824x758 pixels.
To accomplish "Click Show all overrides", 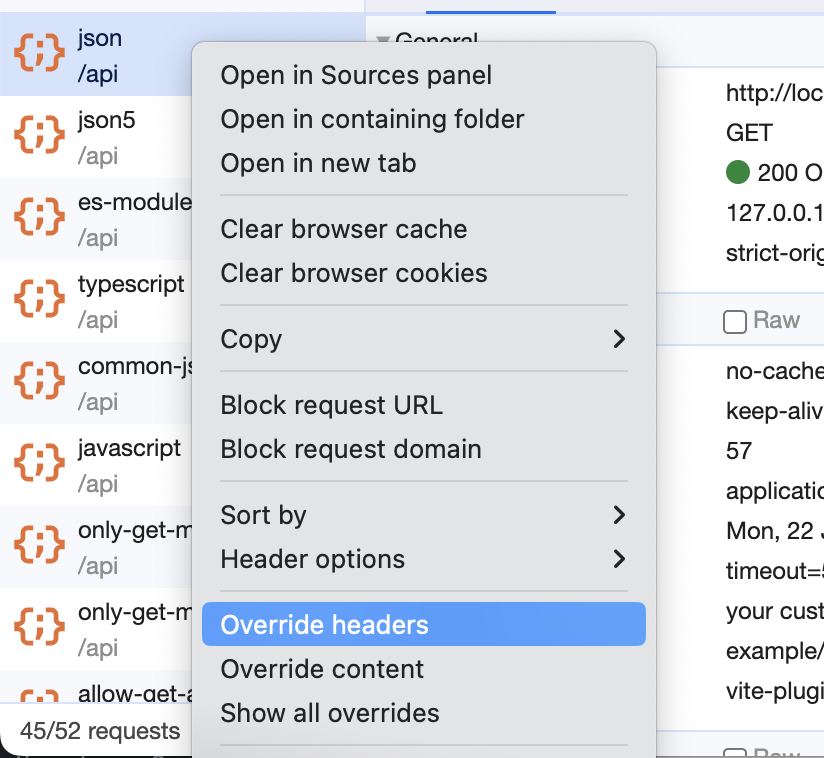I will click(329, 713).
